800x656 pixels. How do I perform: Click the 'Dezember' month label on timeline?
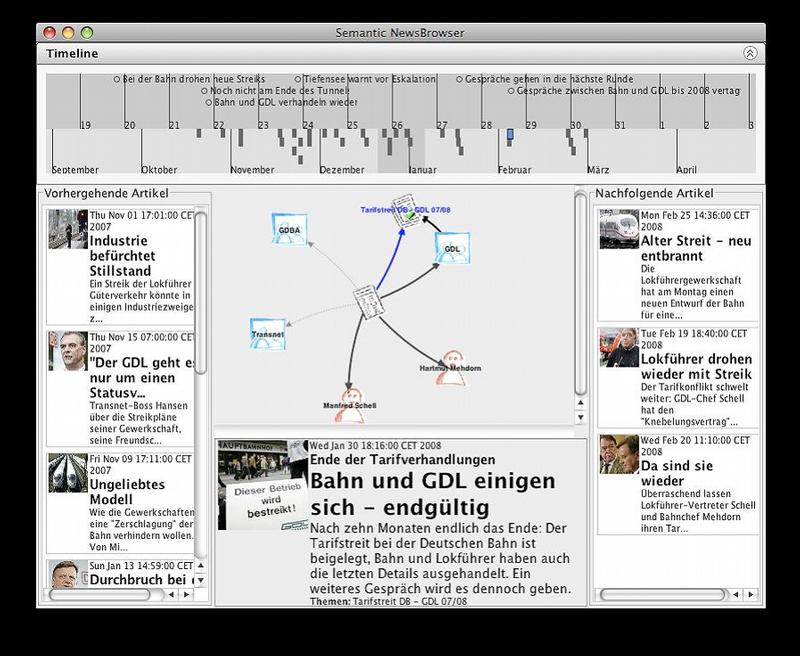[342, 169]
